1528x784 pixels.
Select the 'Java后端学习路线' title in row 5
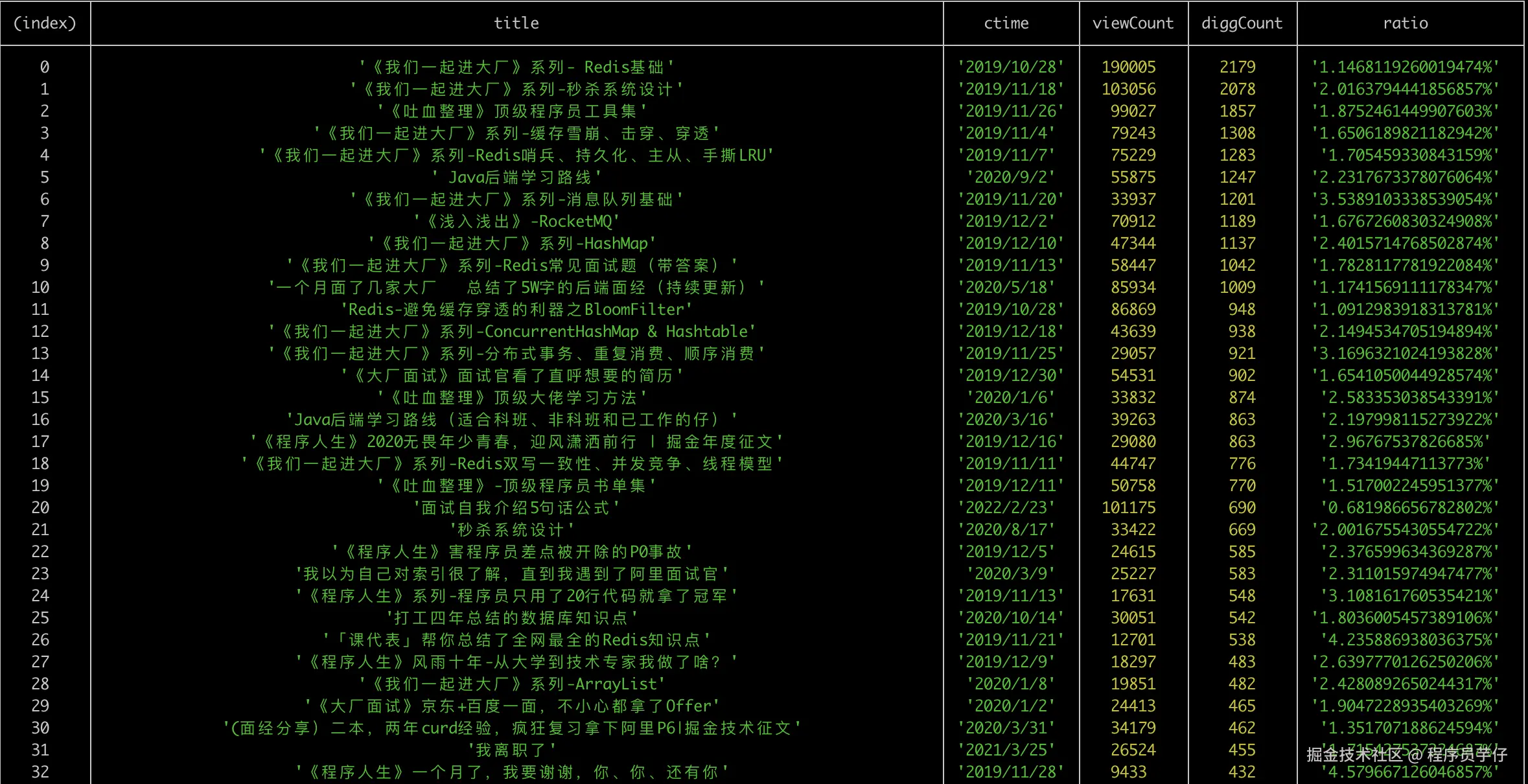[516, 178]
